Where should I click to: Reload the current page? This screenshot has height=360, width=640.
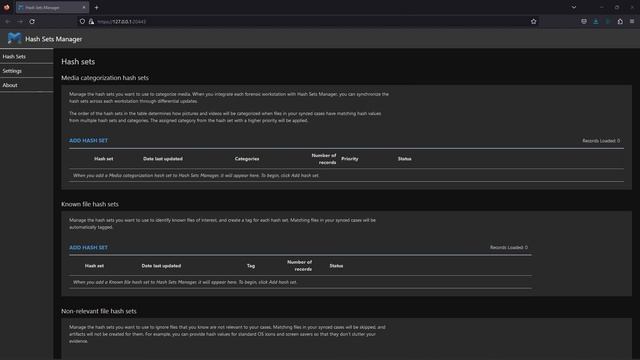(32, 21)
